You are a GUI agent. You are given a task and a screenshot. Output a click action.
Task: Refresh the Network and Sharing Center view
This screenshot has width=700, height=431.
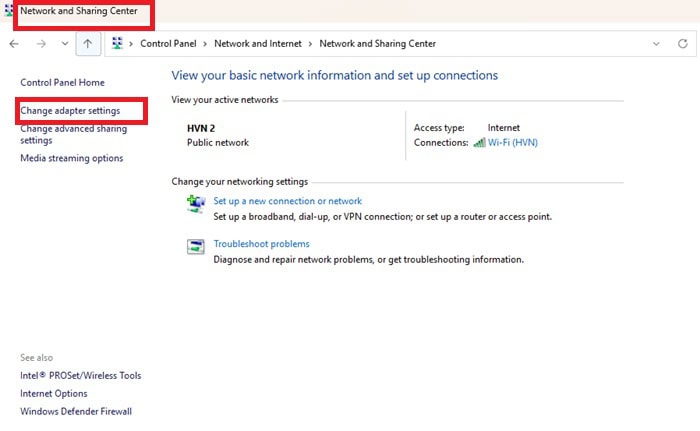[x=683, y=44]
